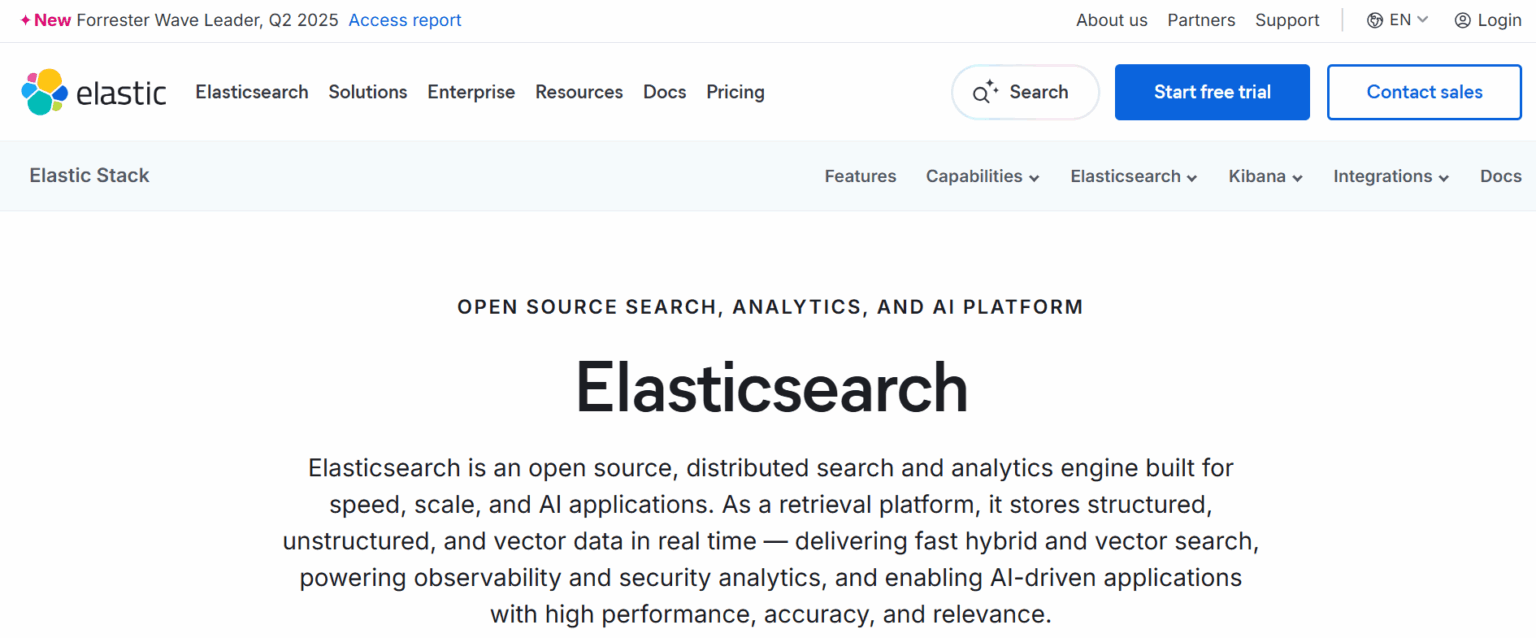Open the Solutions menu
Screen dimensions: 1536x638
[368, 92]
